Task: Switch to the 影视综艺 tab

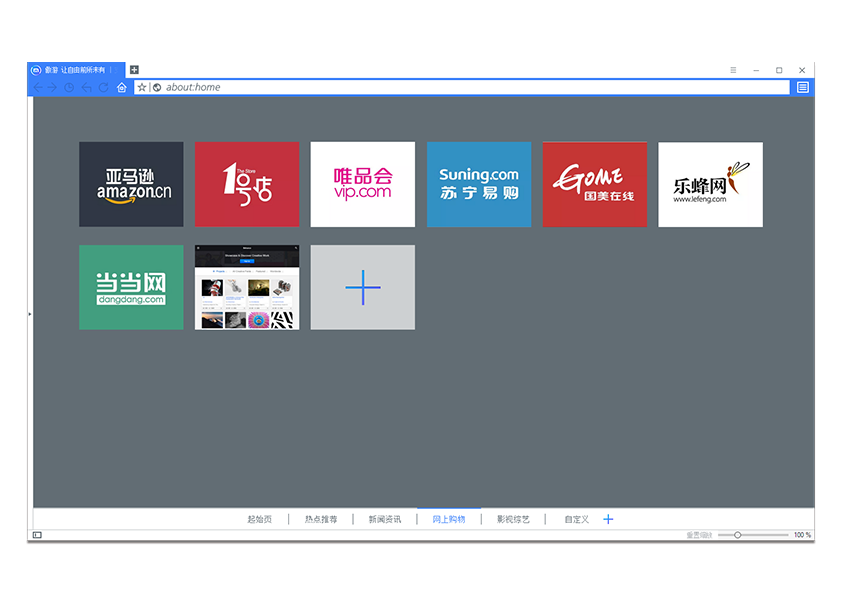Action: coord(513,519)
